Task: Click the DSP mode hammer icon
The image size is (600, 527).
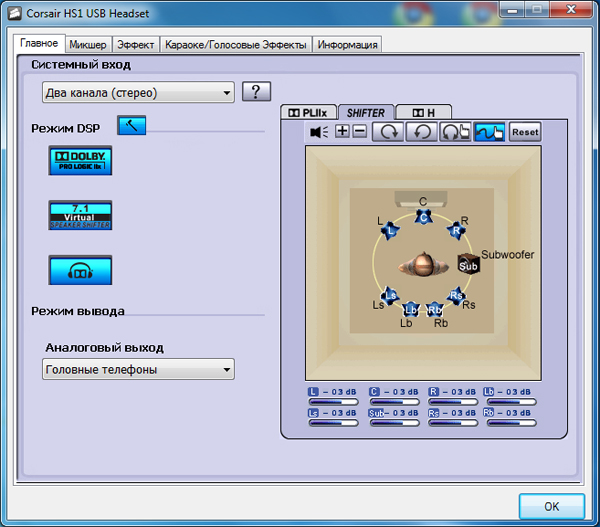Action: click(x=132, y=125)
